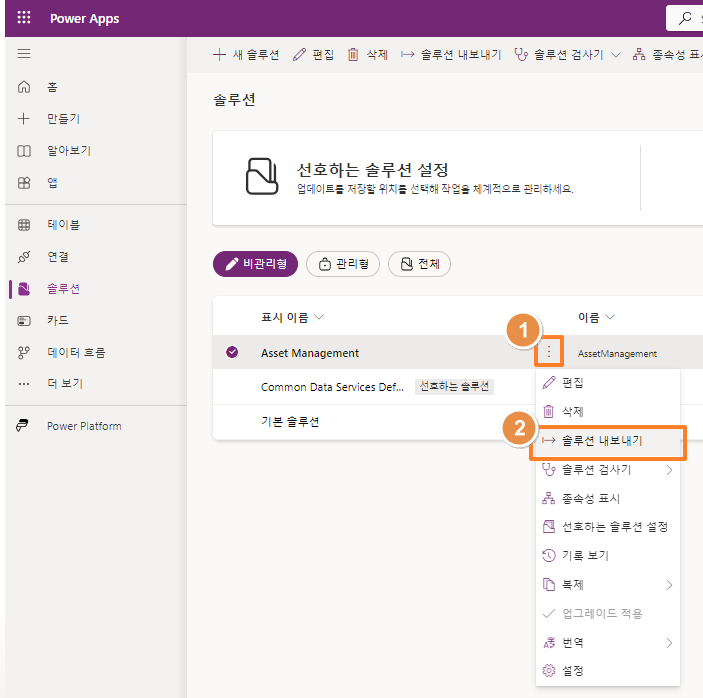Sort by 표시 이름 column header

click(292, 317)
